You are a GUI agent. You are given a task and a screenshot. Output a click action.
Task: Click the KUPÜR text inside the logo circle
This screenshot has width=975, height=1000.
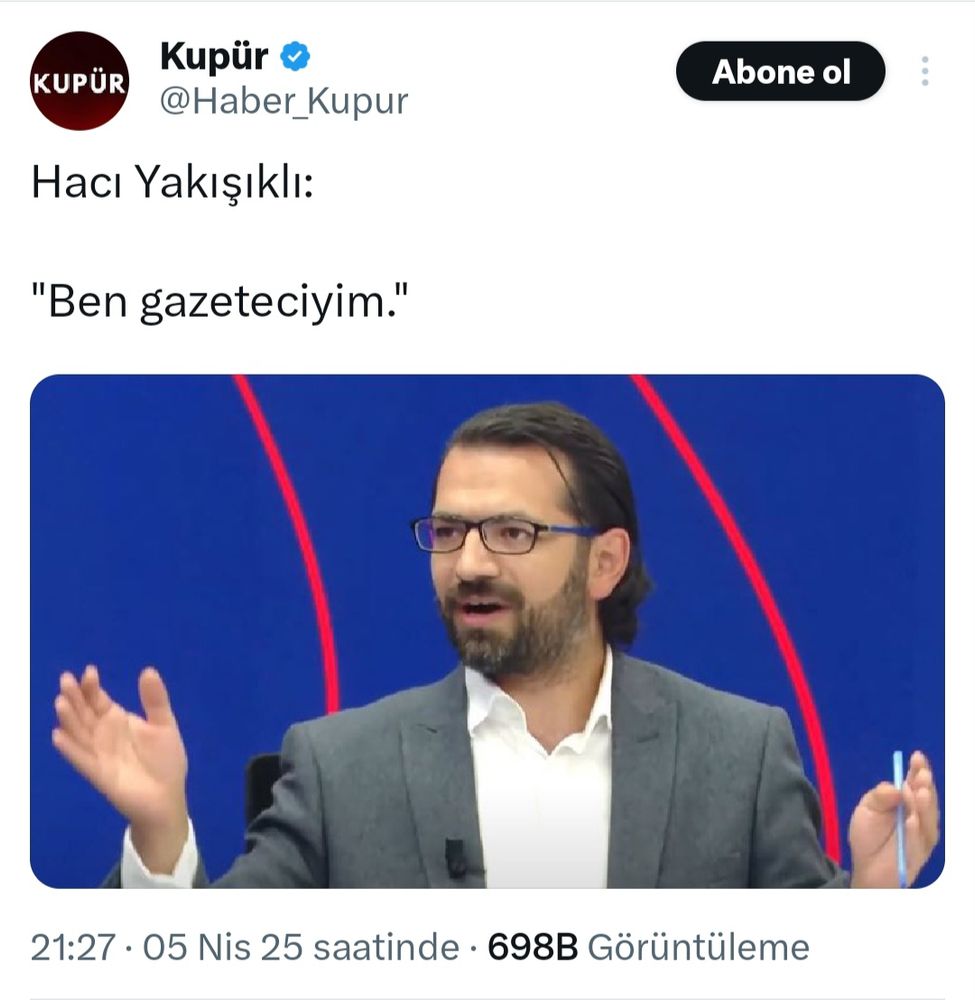80,83
